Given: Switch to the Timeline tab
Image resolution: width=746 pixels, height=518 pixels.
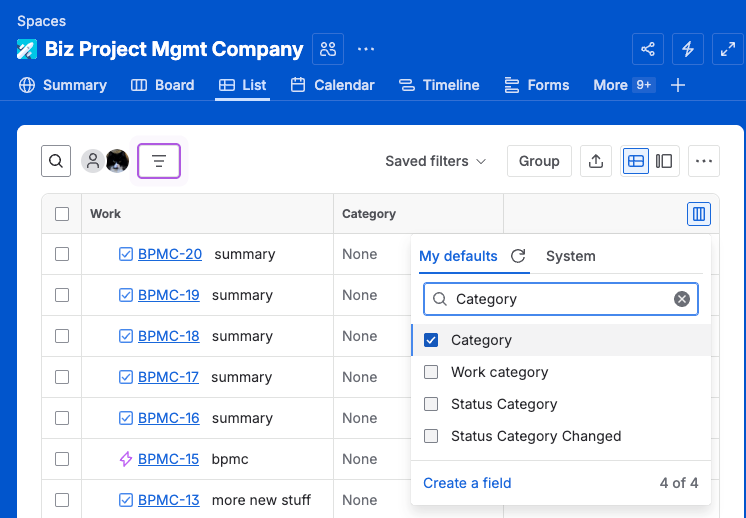Looking at the screenshot, I should [x=439, y=85].
